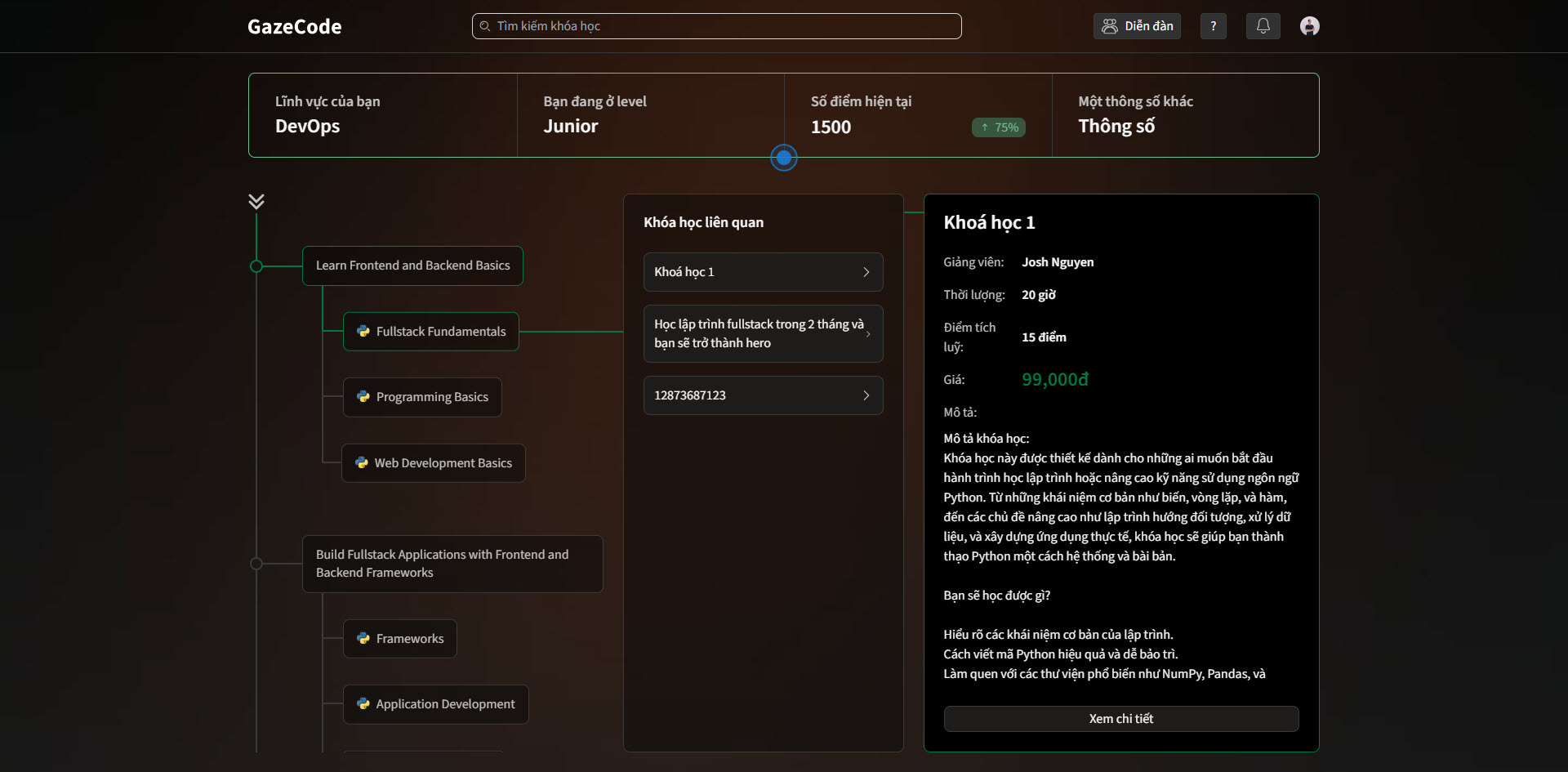1568x772 pixels.
Task: Click the Bạn sẽ học được gì? text
Action: [x=996, y=596]
